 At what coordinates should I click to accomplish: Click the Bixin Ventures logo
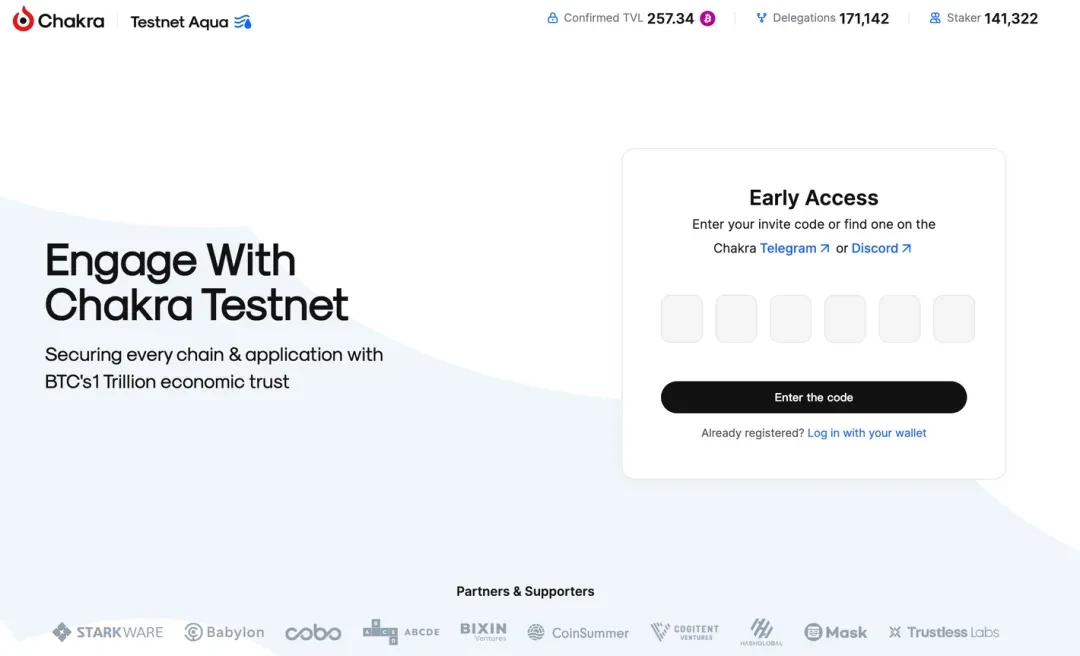[483, 631]
